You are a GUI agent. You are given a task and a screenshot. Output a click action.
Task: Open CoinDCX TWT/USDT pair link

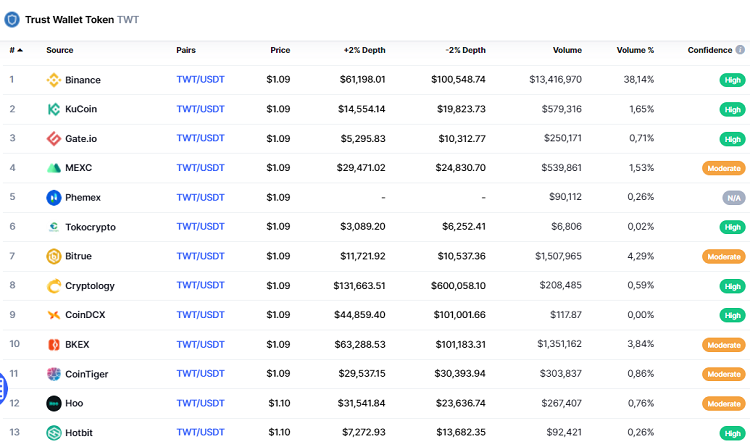200,315
